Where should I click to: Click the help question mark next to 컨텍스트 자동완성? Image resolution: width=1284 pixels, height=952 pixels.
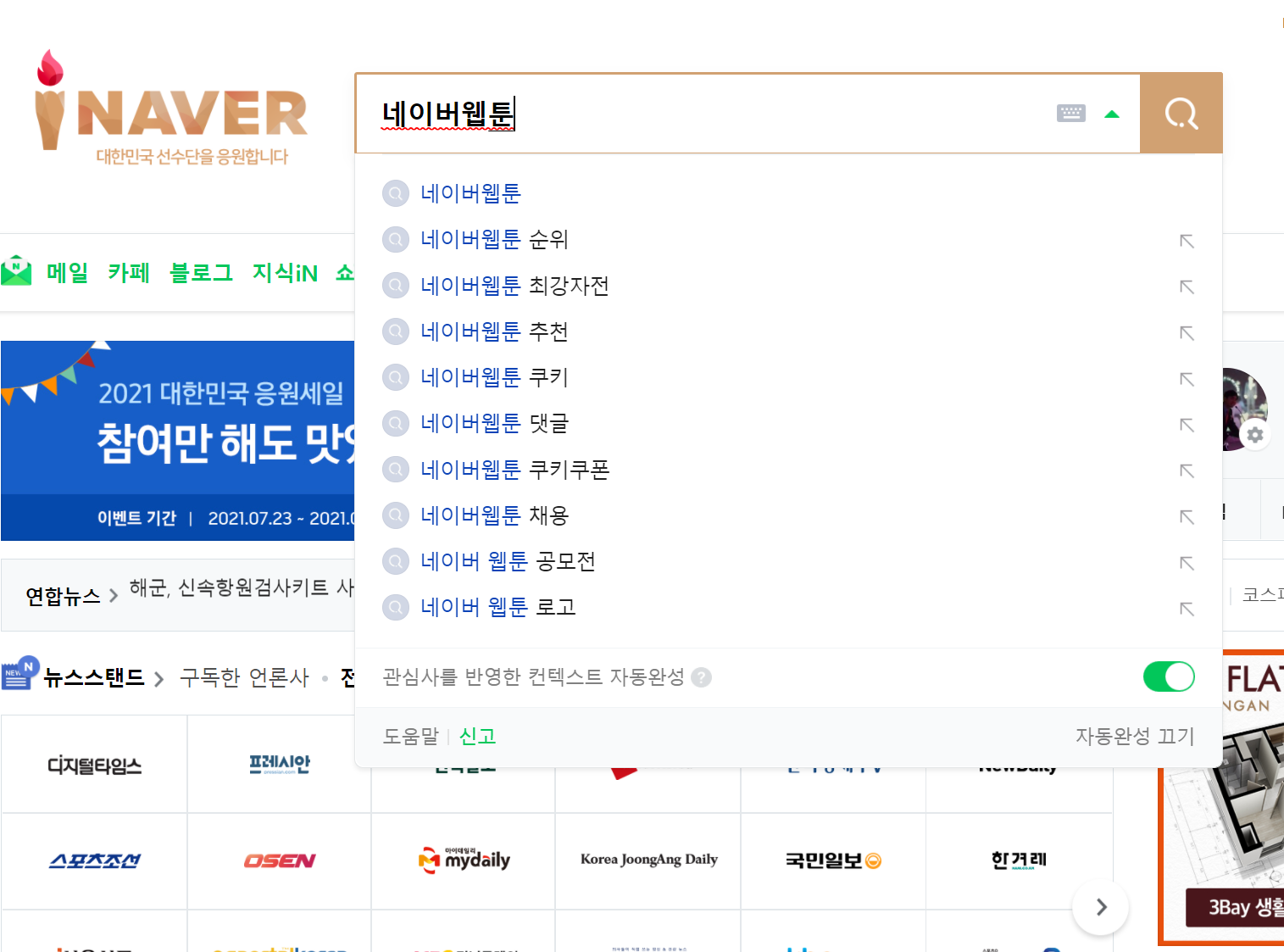[x=701, y=677]
